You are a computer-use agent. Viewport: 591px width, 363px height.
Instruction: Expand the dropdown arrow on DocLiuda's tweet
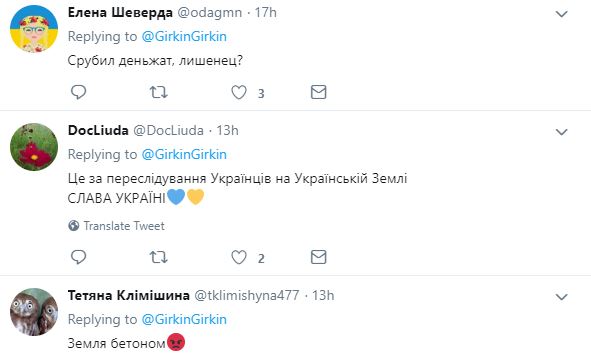pos(562,132)
